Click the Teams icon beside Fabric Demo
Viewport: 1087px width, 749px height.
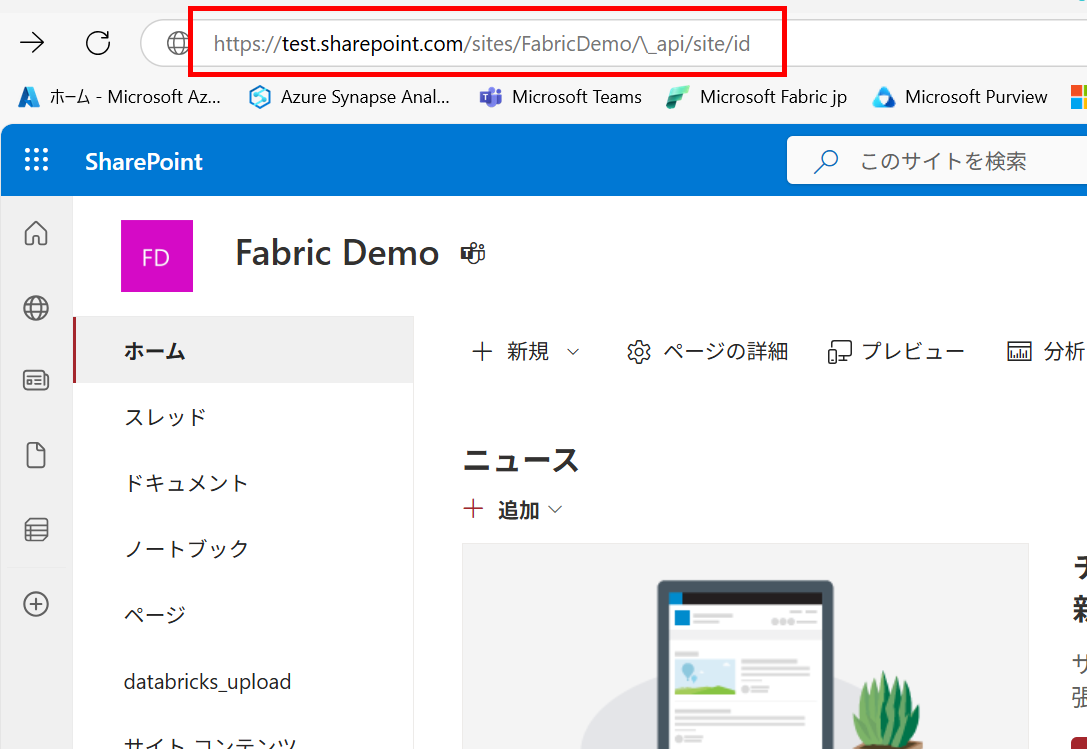click(473, 253)
